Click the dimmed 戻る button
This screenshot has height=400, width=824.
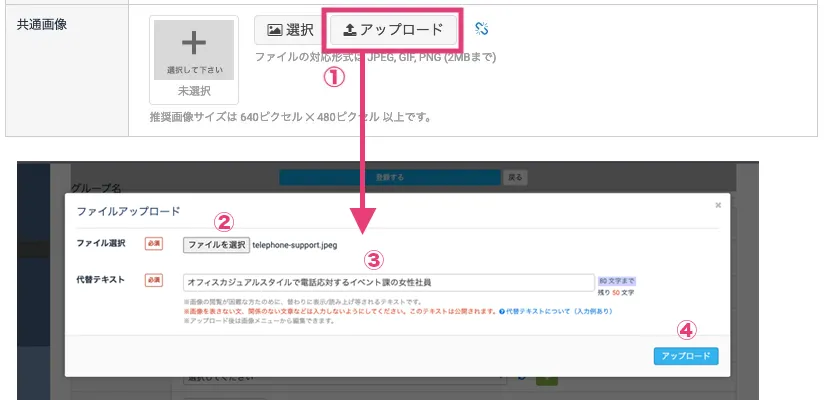click(x=516, y=176)
